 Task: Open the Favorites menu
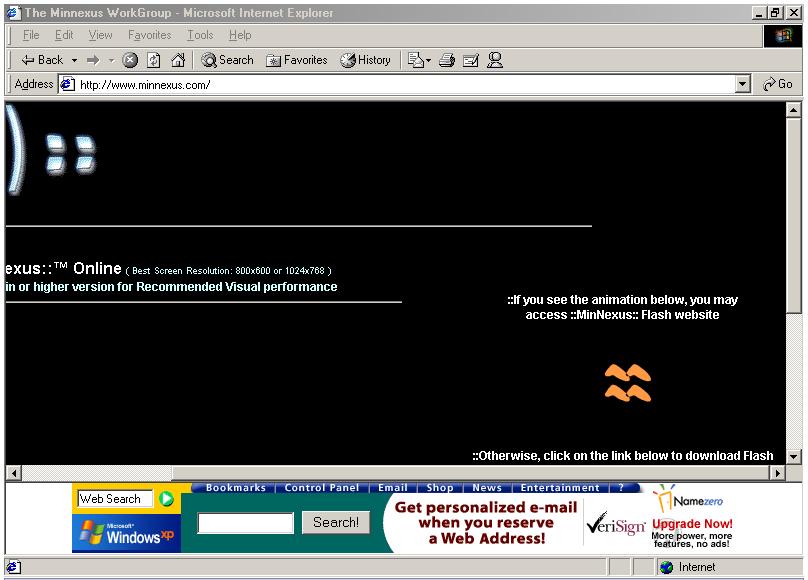point(149,35)
